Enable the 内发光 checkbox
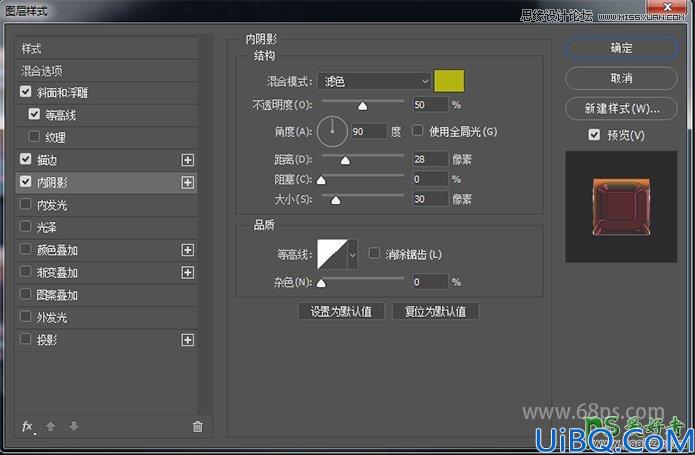695x455 pixels. [26, 204]
